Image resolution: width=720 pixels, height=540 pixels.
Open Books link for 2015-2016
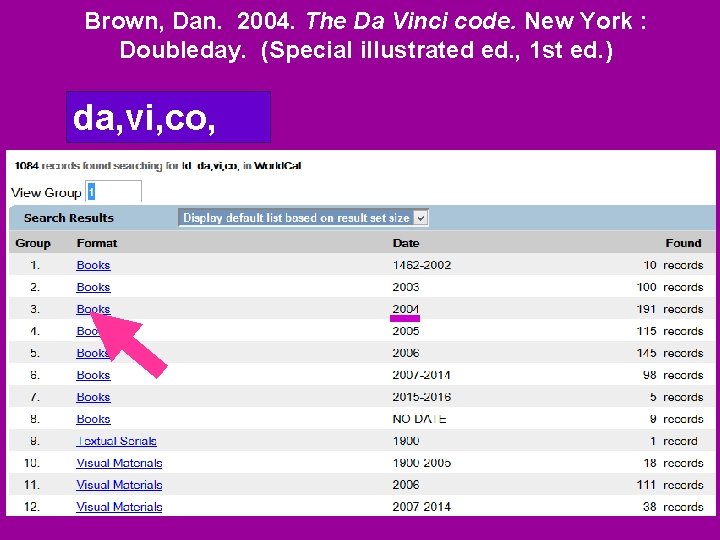coord(93,397)
